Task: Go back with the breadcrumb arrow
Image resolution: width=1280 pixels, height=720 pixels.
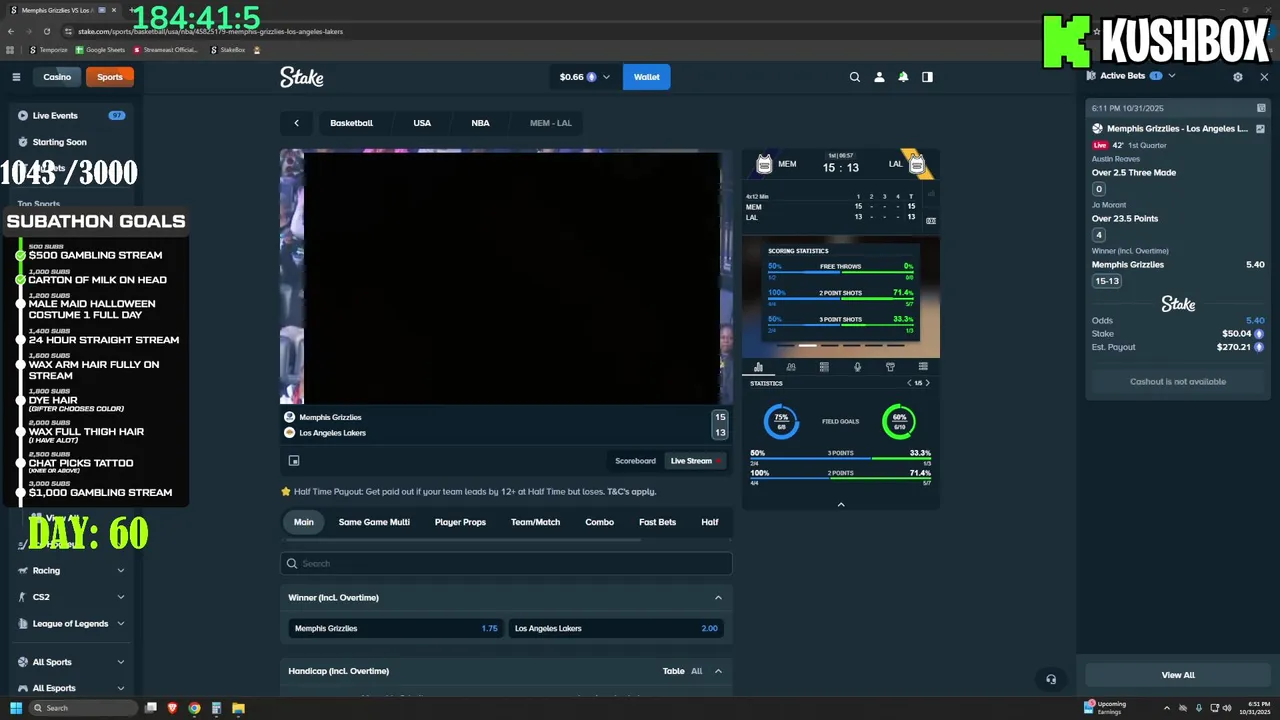Action: [x=296, y=123]
